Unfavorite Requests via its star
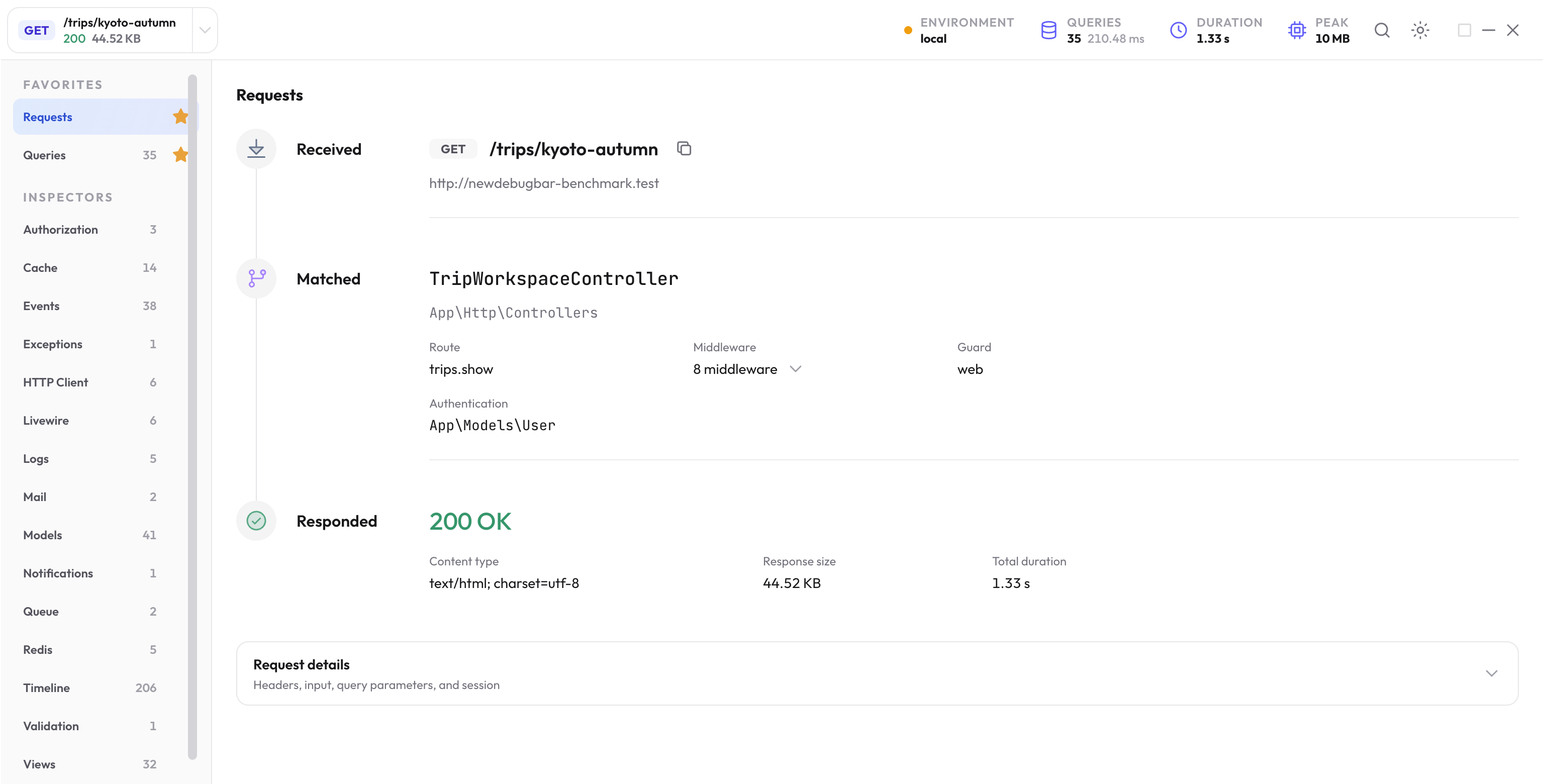This screenshot has height=784, width=1544. click(x=180, y=116)
